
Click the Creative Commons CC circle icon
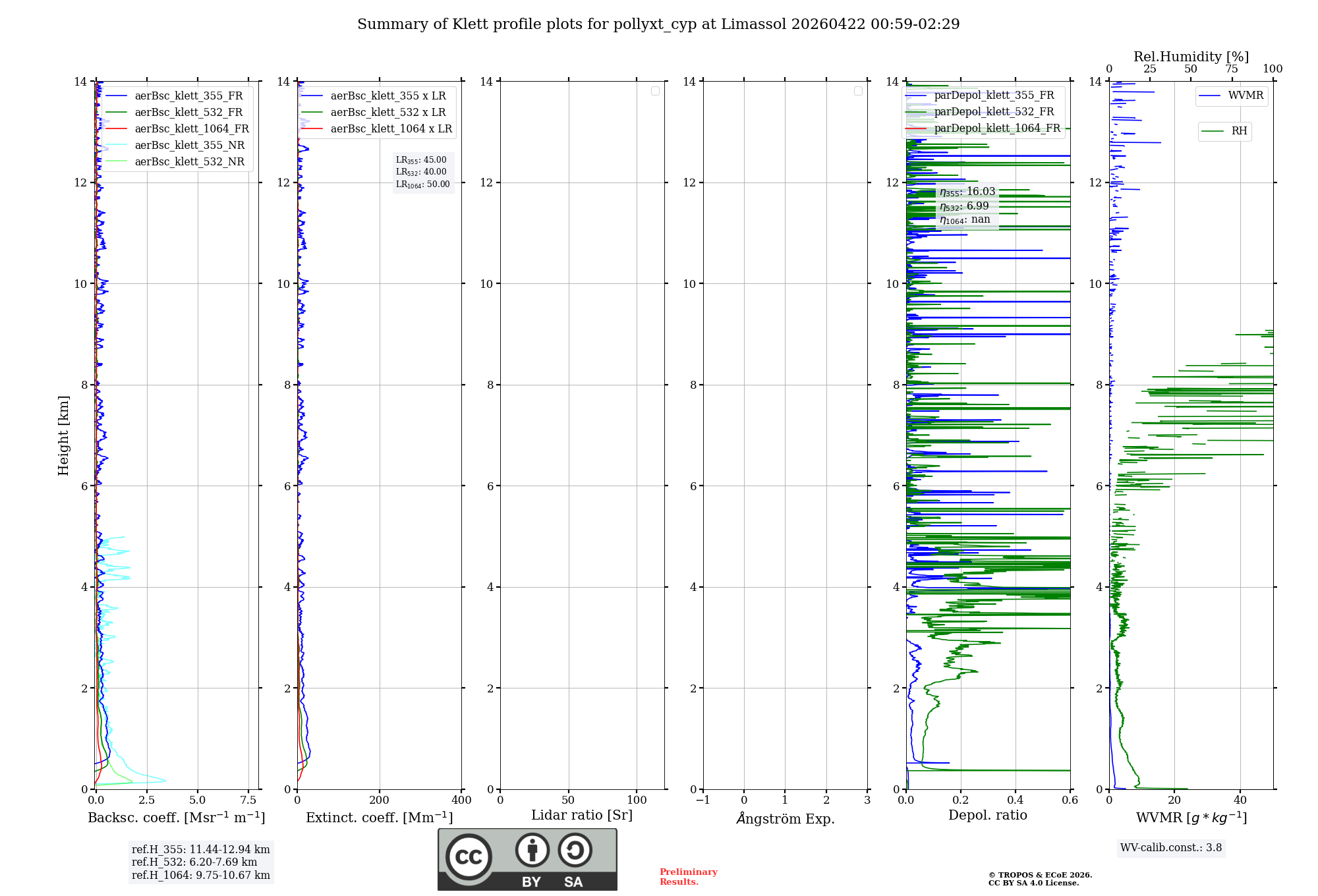pos(469,857)
